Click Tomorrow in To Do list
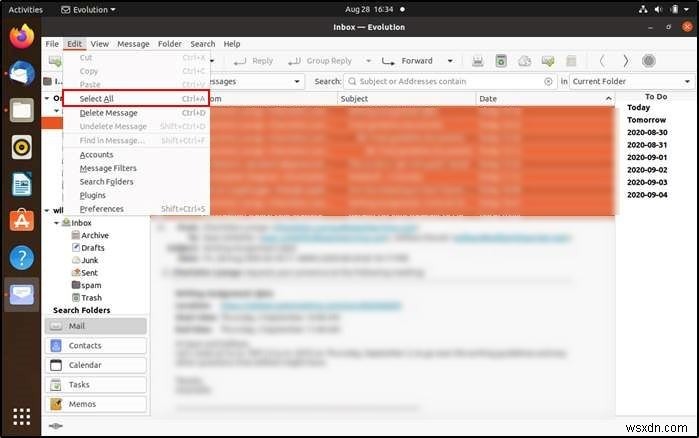The image size is (699, 438). (x=646, y=120)
